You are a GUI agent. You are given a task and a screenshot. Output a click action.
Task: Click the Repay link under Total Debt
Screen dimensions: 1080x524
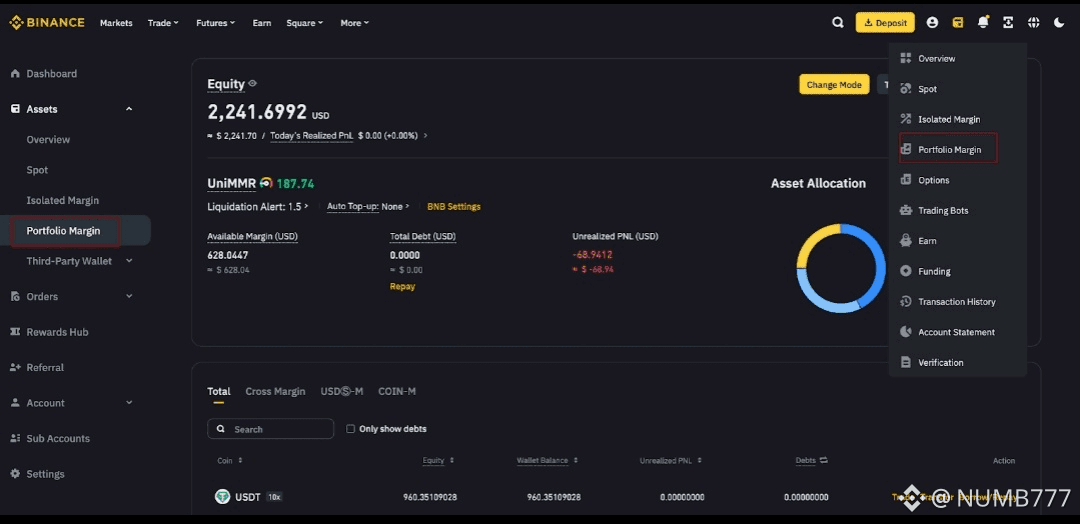coord(402,287)
